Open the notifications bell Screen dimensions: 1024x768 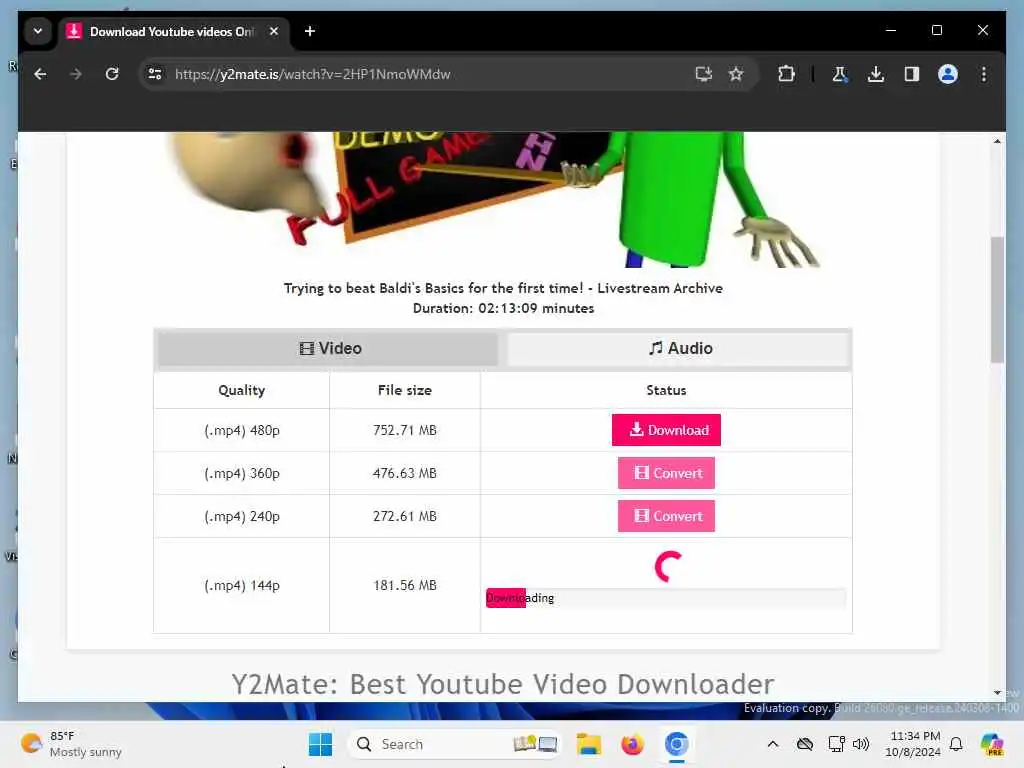pos(956,744)
